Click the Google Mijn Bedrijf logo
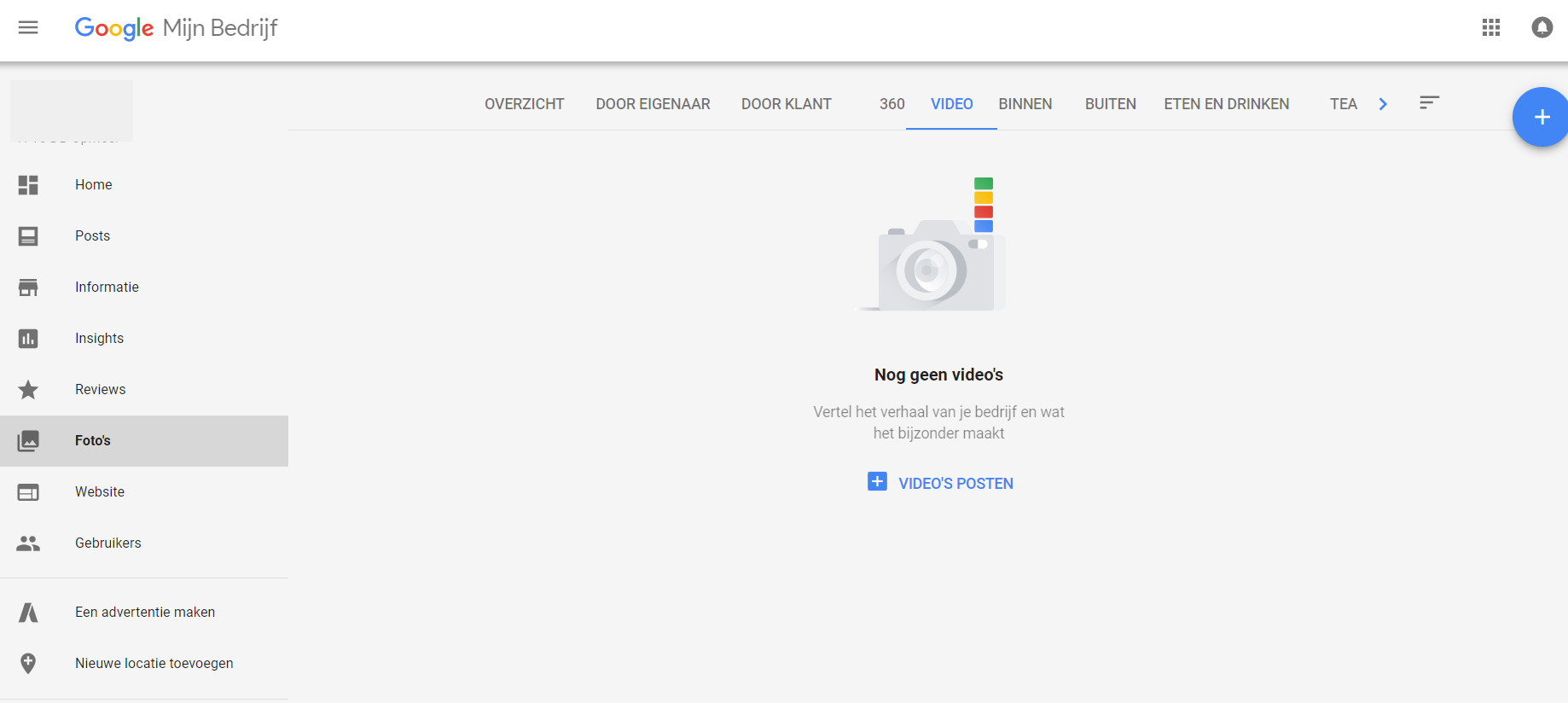 176,28
